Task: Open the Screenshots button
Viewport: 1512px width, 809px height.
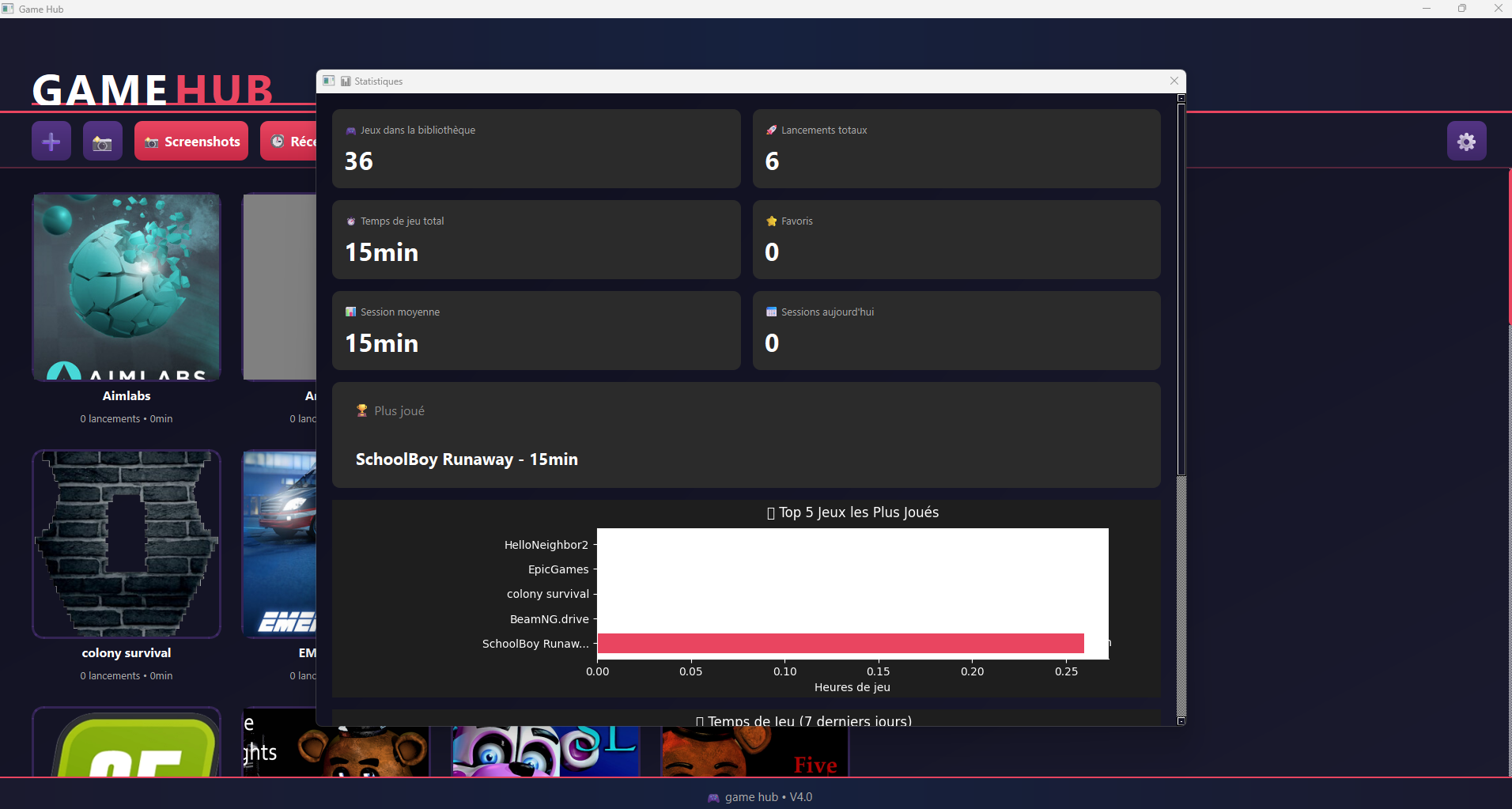Action: pyautogui.click(x=191, y=142)
